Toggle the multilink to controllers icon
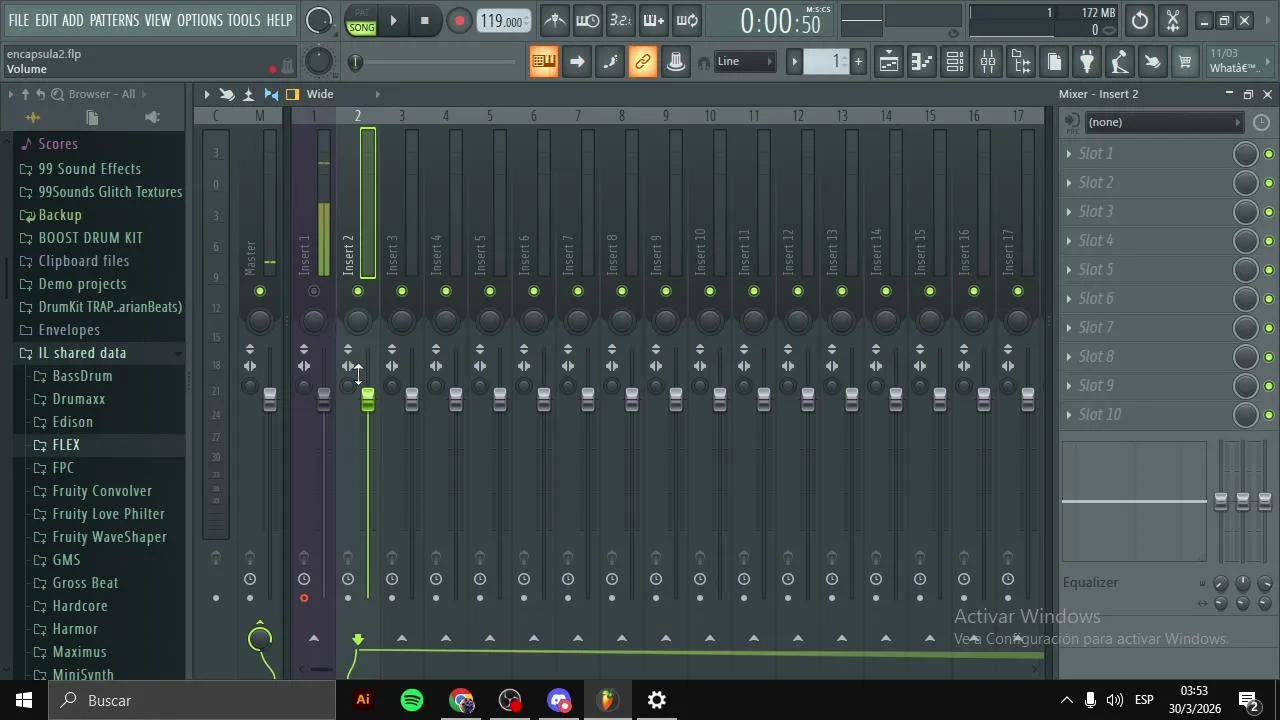The width and height of the screenshot is (1280, 720). (x=643, y=62)
